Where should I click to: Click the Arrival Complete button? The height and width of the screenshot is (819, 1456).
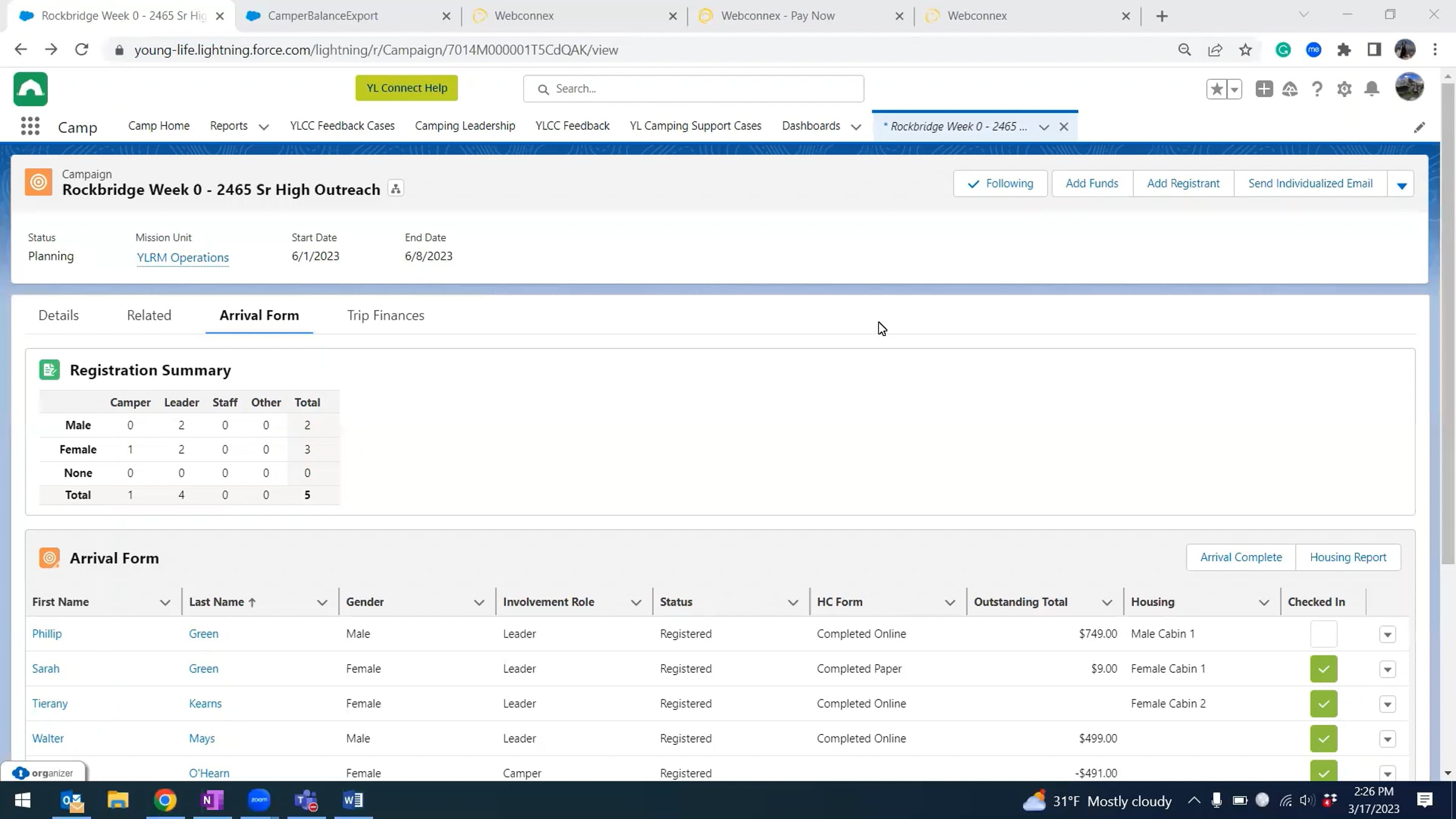[1241, 557]
